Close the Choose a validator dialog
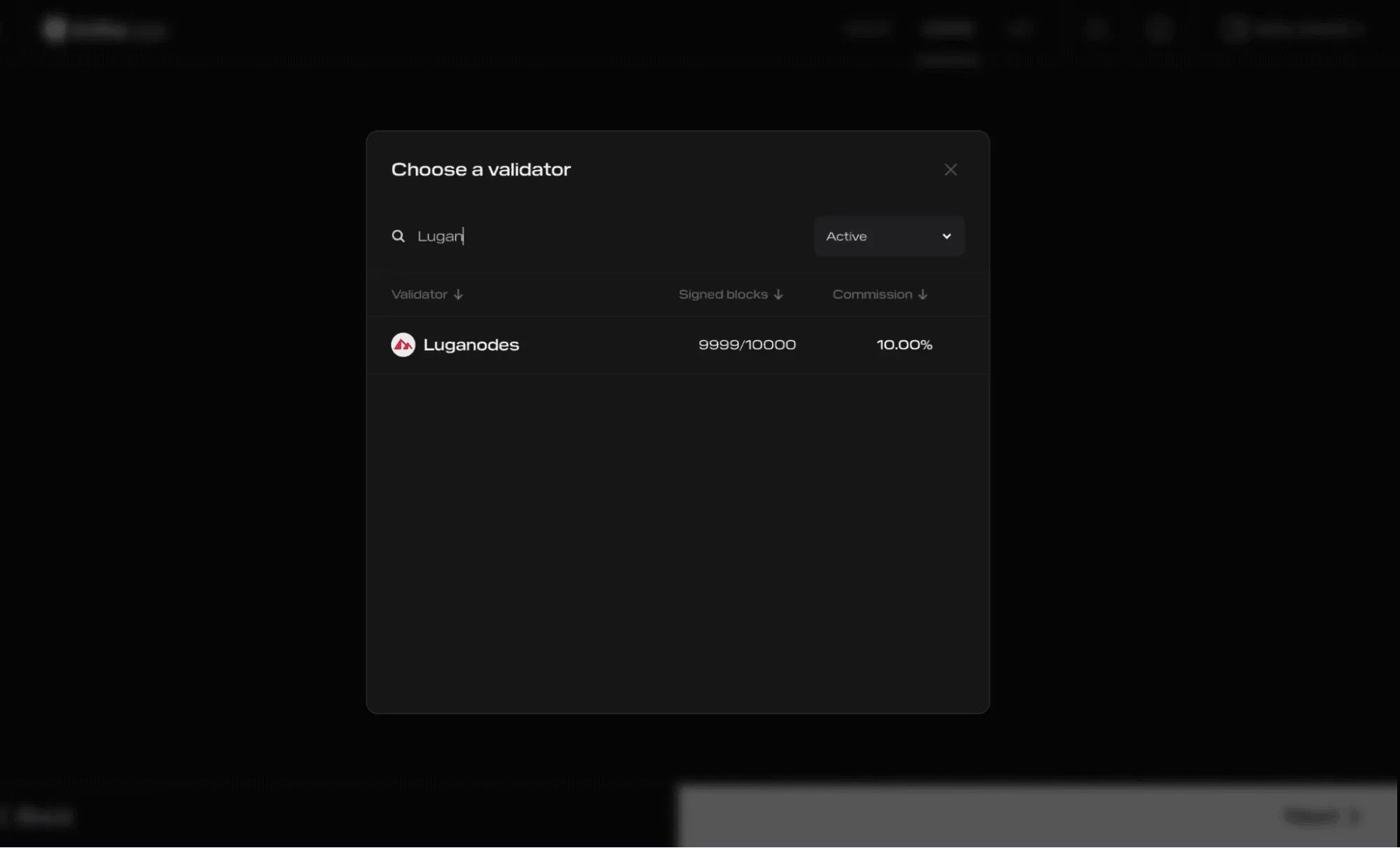 [x=950, y=169]
